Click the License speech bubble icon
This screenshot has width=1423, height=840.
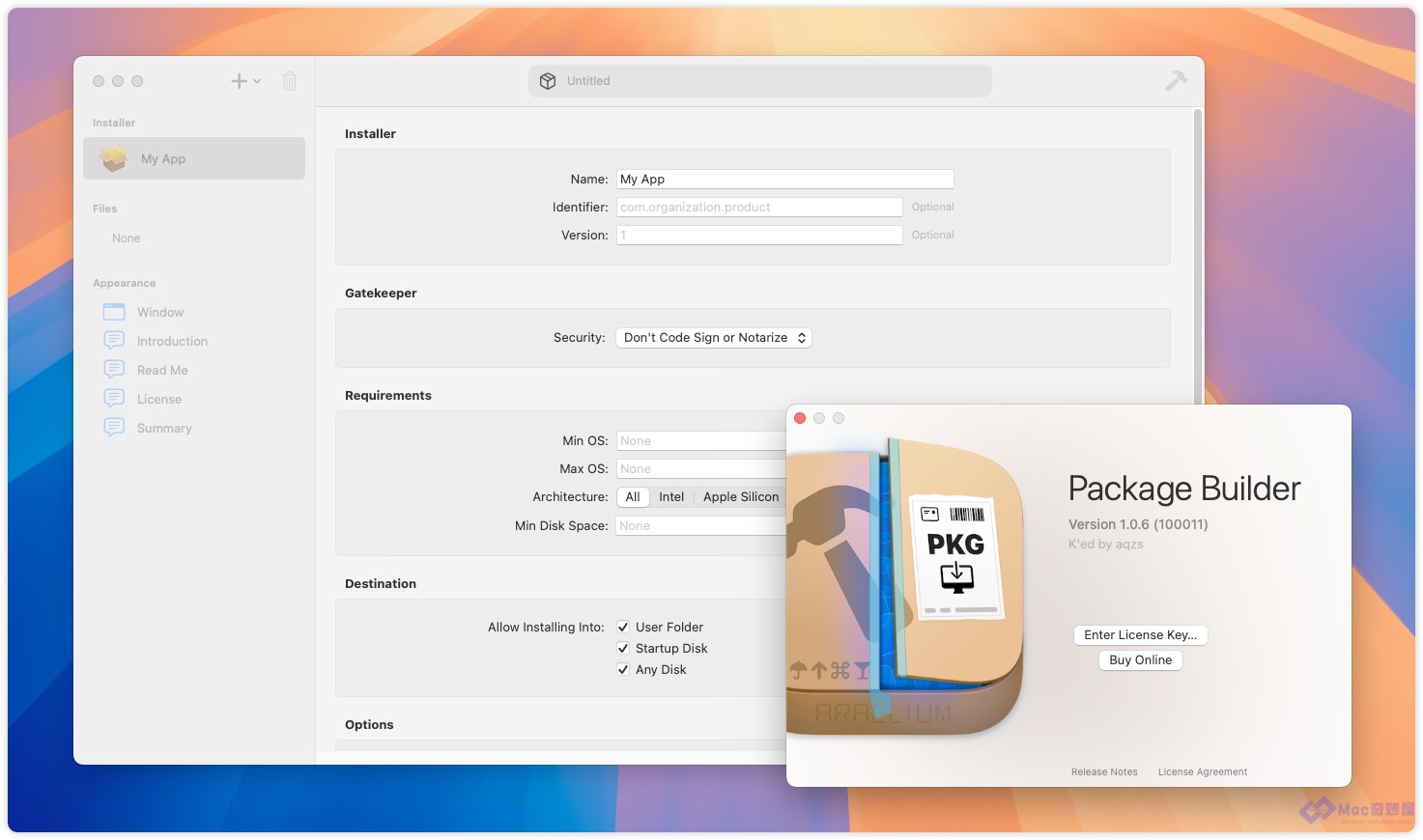point(114,399)
